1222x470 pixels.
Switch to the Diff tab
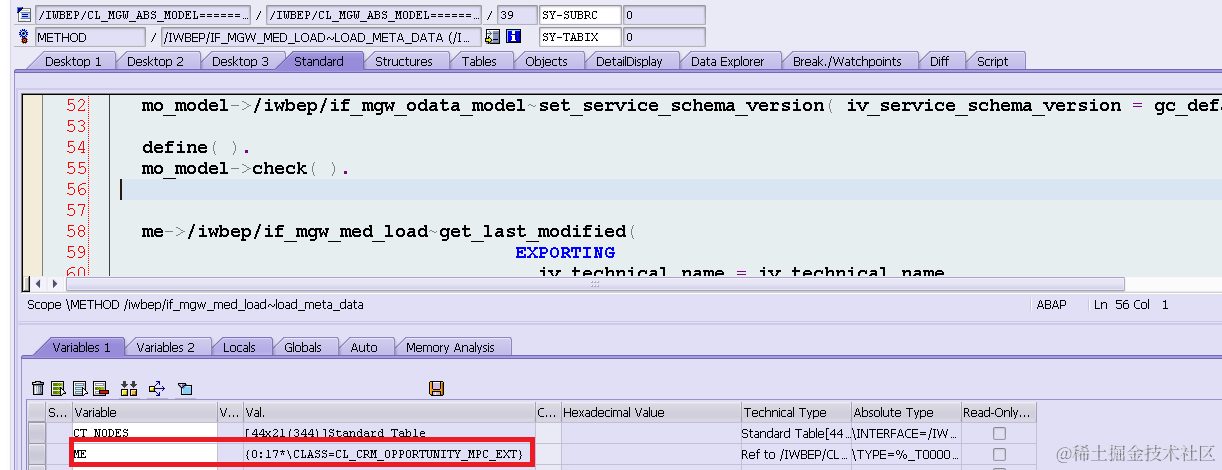pyautogui.click(x=939, y=61)
